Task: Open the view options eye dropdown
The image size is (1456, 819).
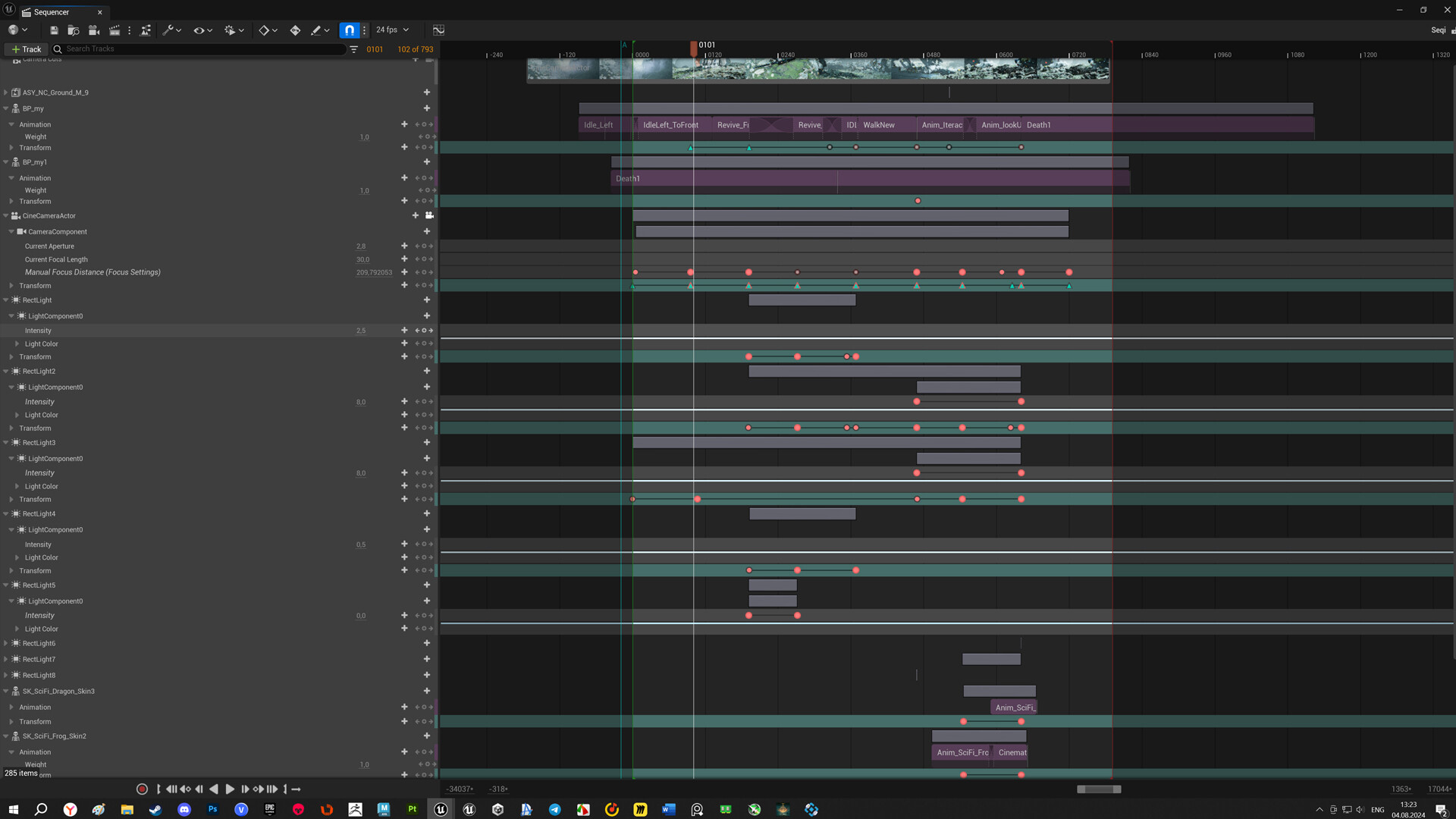Action: [202, 30]
